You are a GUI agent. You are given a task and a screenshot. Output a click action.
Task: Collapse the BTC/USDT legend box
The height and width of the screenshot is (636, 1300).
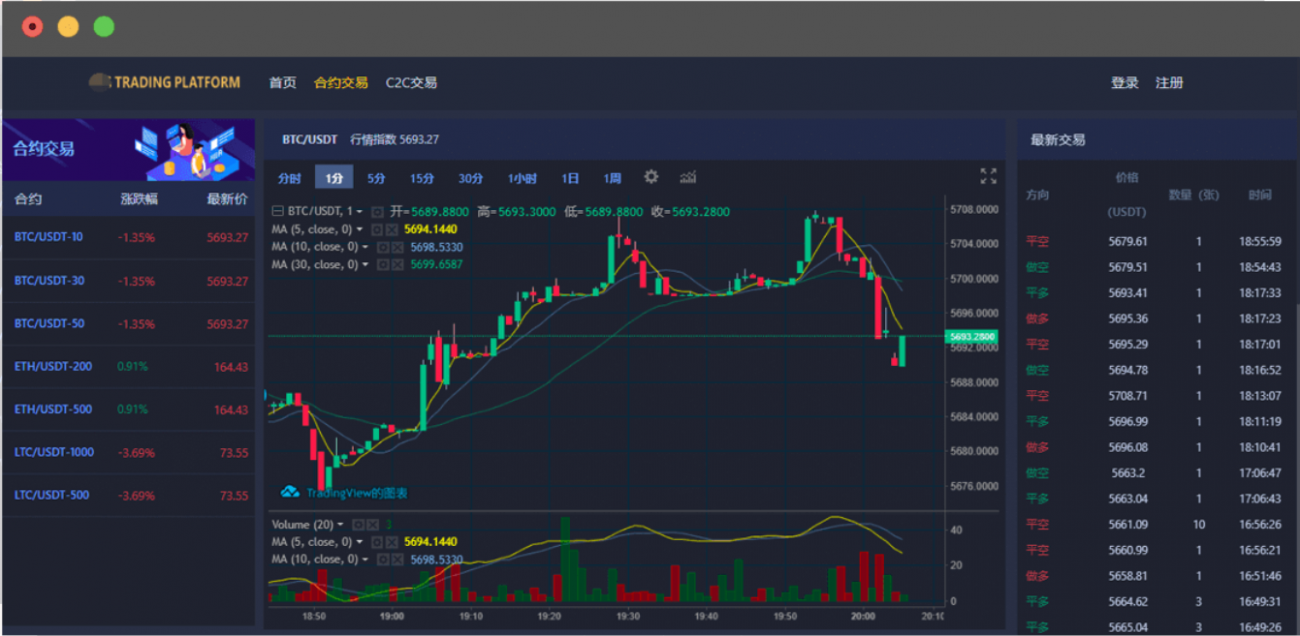pyautogui.click(x=278, y=212)
